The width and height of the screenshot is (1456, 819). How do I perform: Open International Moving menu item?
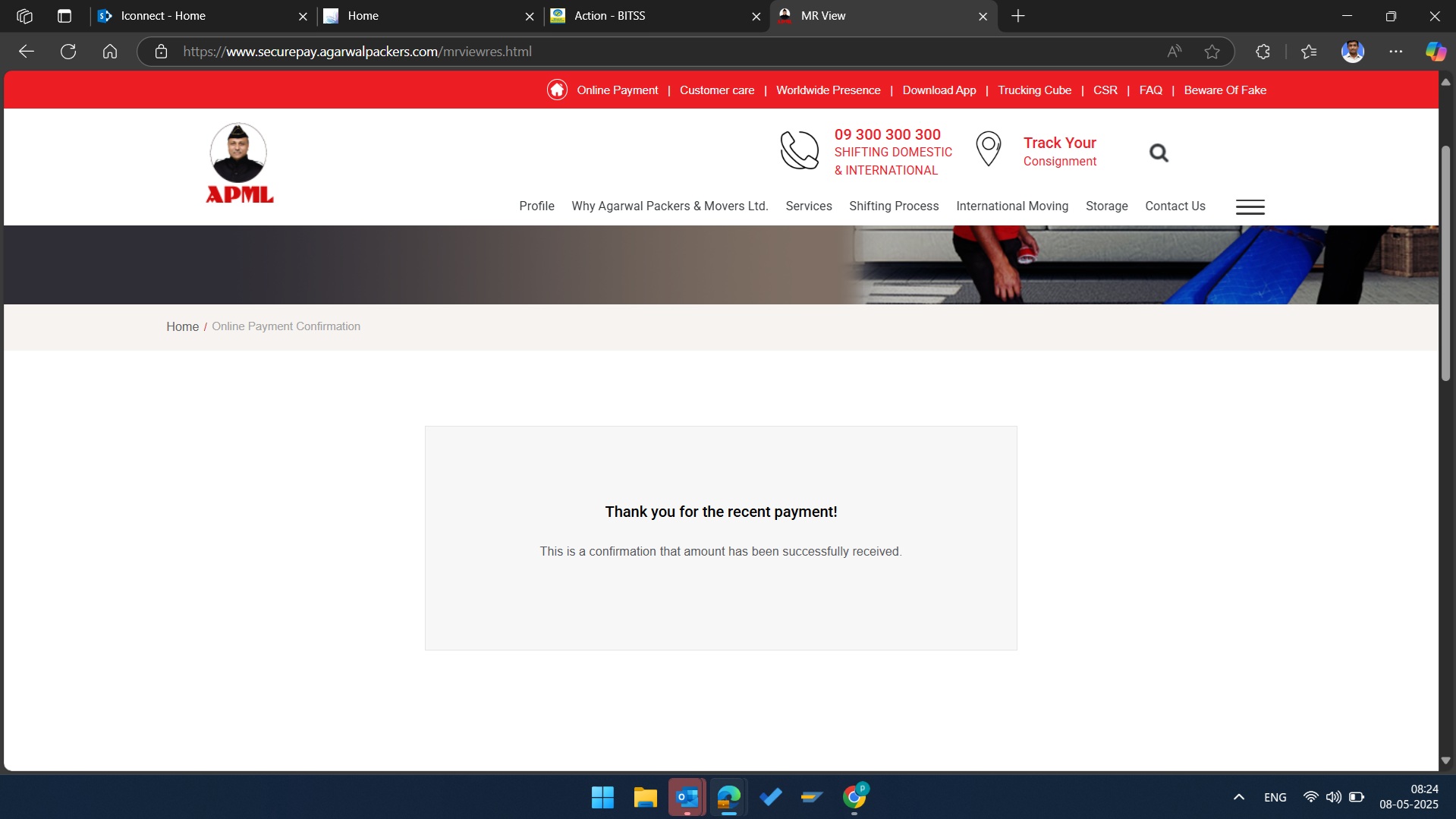coord(1012,206)
